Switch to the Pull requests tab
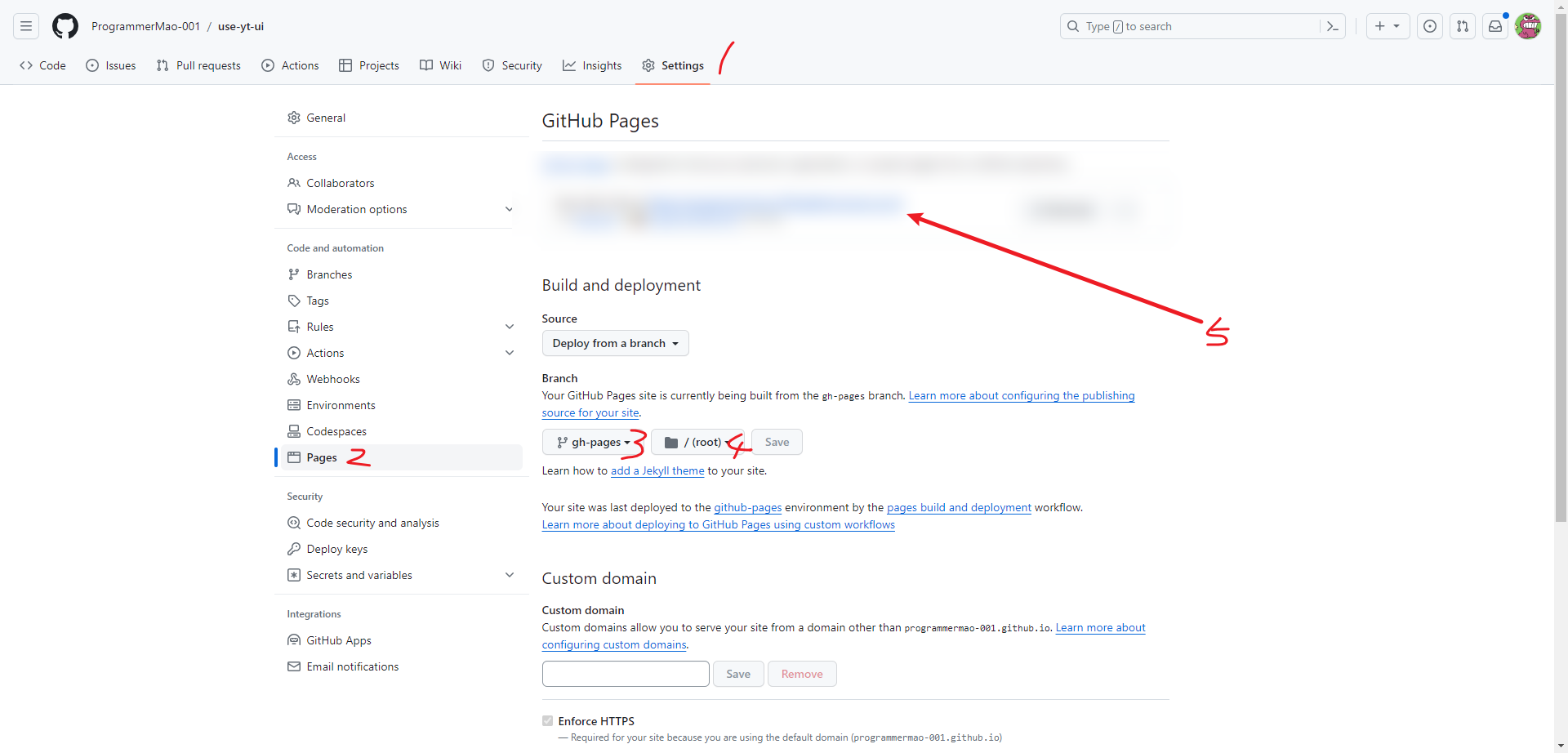The image size is (1568, 753). [198, 65]
